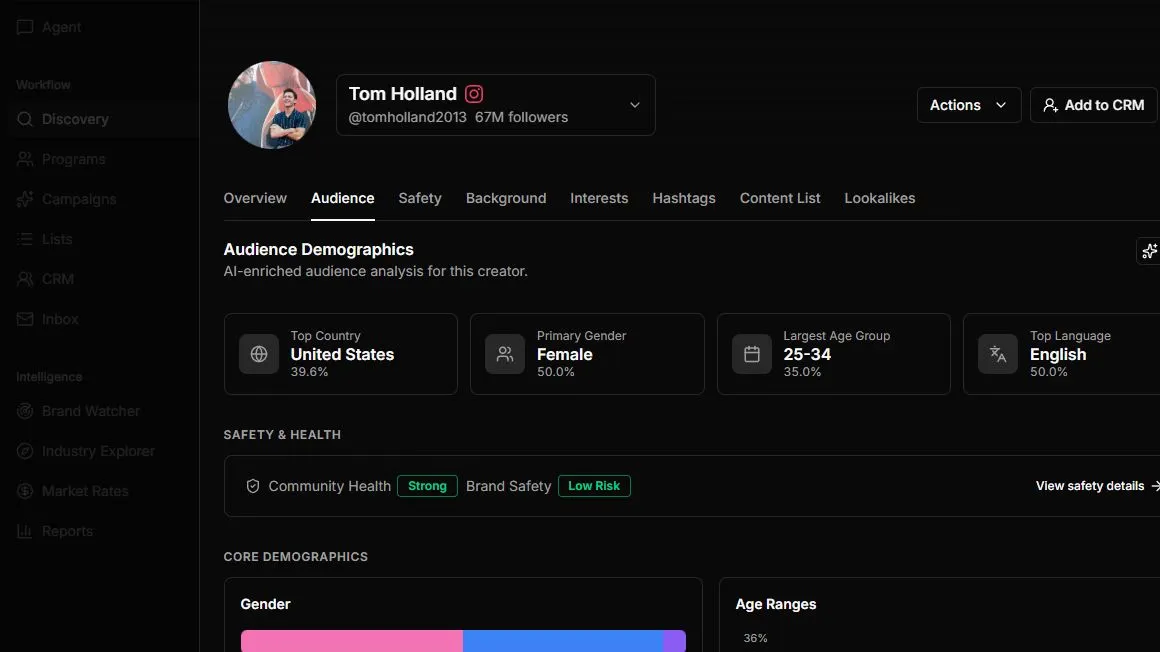Image resolution: width=1160 pixels, height=652 pixels.
Task: Expand the Tom Holland account selector chevron
Action: pyautogui.click(x=635, y=105)
